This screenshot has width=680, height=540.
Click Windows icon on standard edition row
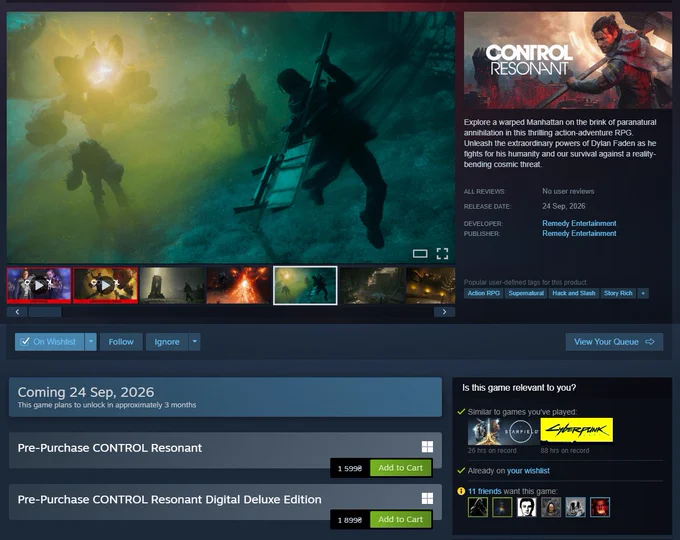click(x=427, y=447)
